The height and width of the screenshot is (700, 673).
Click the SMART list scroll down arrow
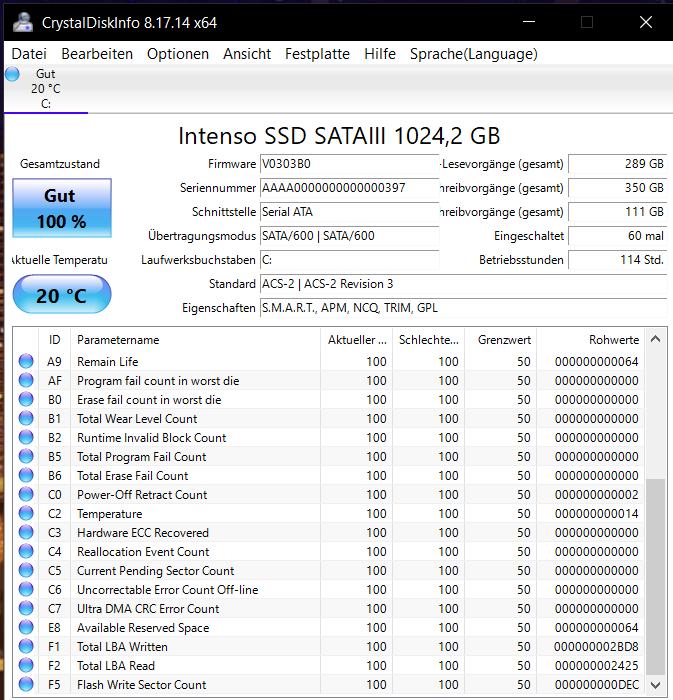pyautogui.click(x=655, y=685)
